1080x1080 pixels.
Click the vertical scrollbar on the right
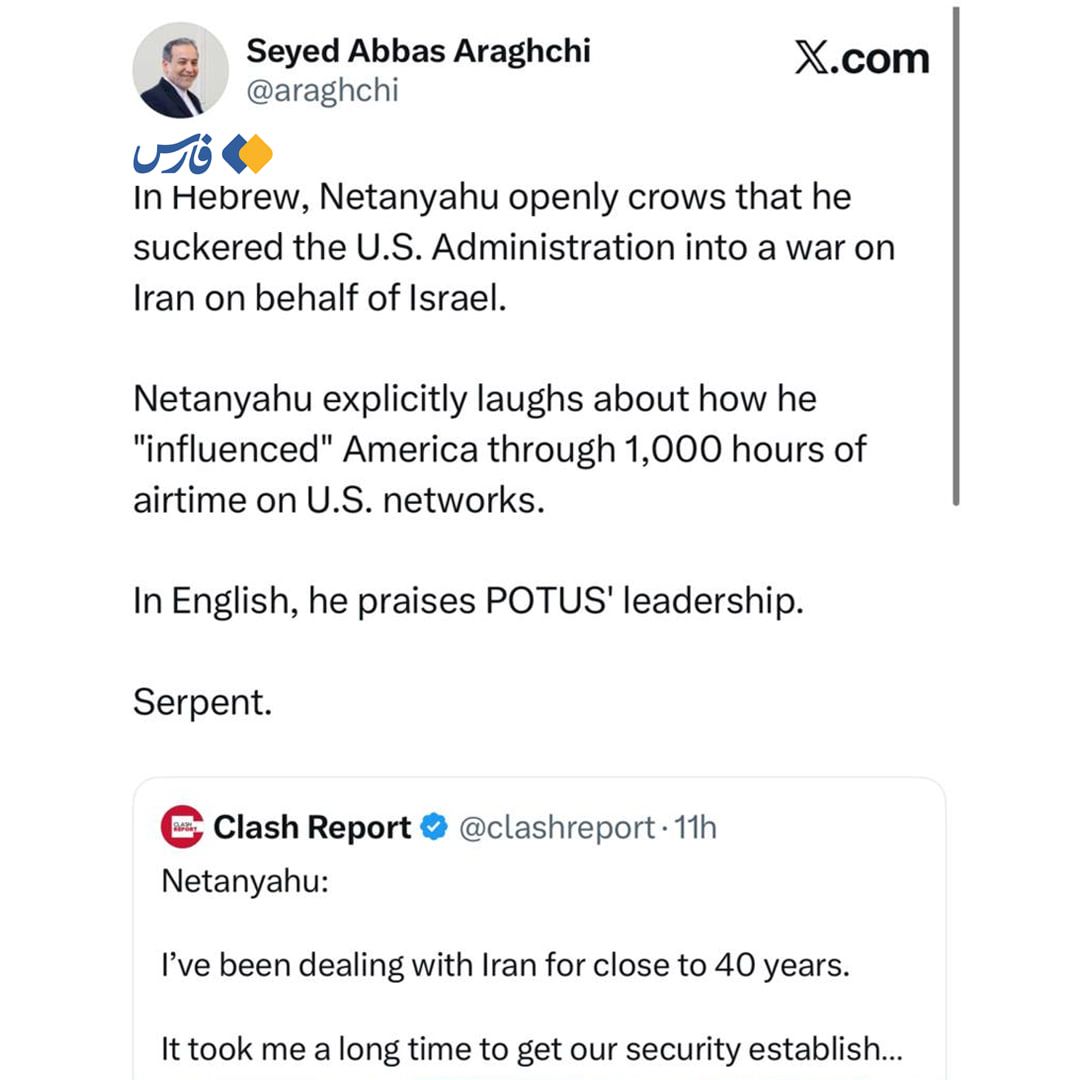point(956,256)
